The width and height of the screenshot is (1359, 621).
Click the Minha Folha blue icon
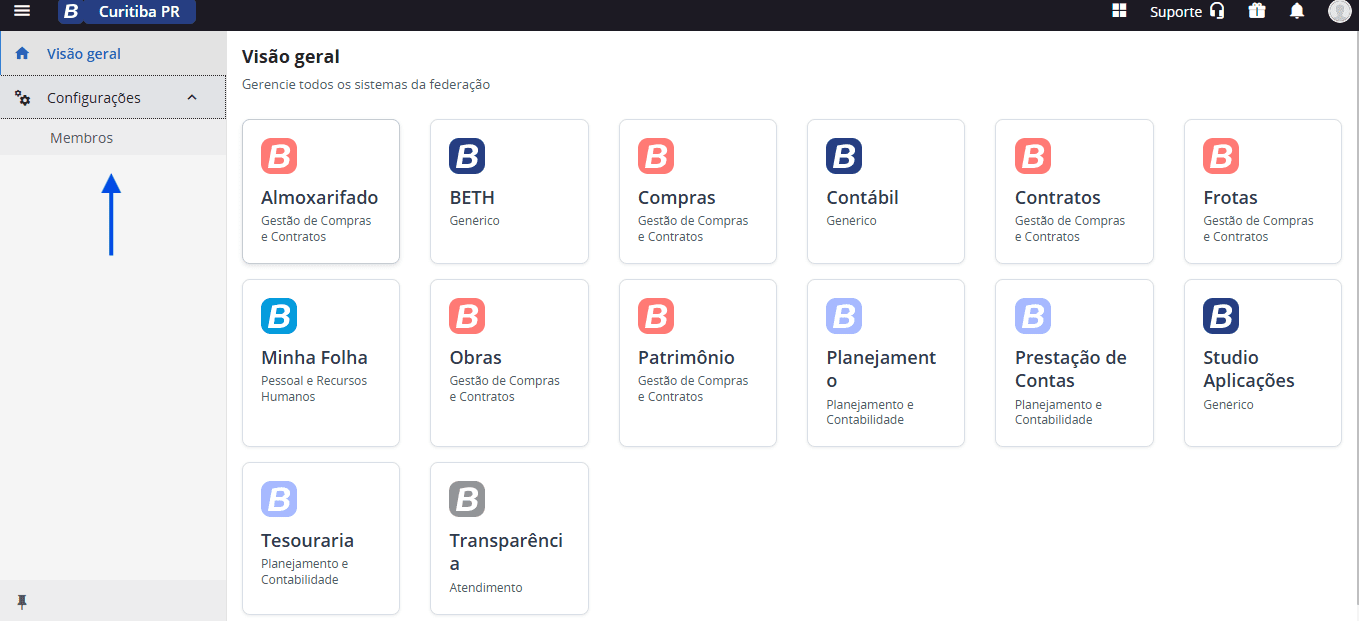pos(279,317)
